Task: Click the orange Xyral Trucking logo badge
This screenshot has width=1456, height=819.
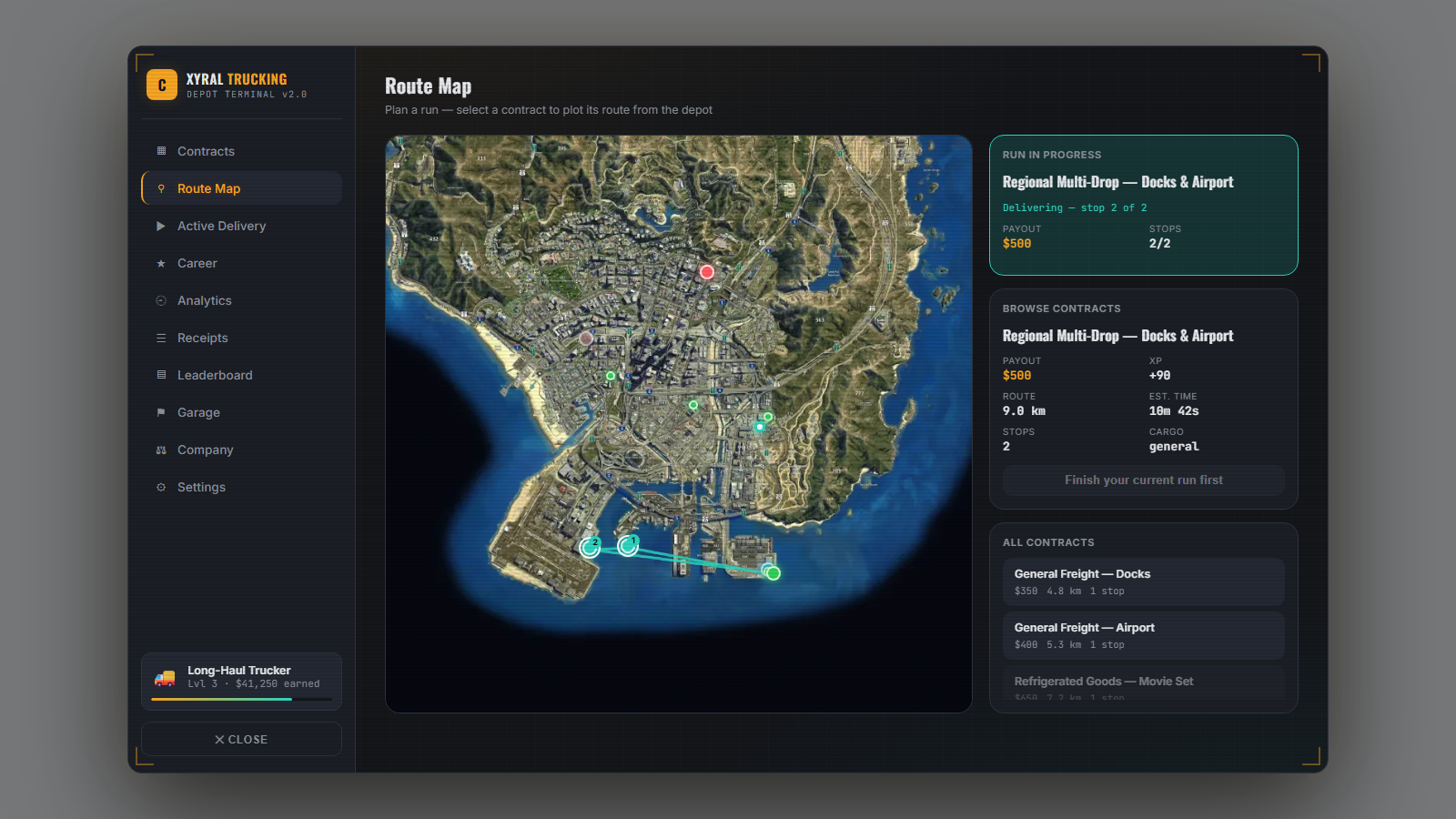Action: (162, 85)
